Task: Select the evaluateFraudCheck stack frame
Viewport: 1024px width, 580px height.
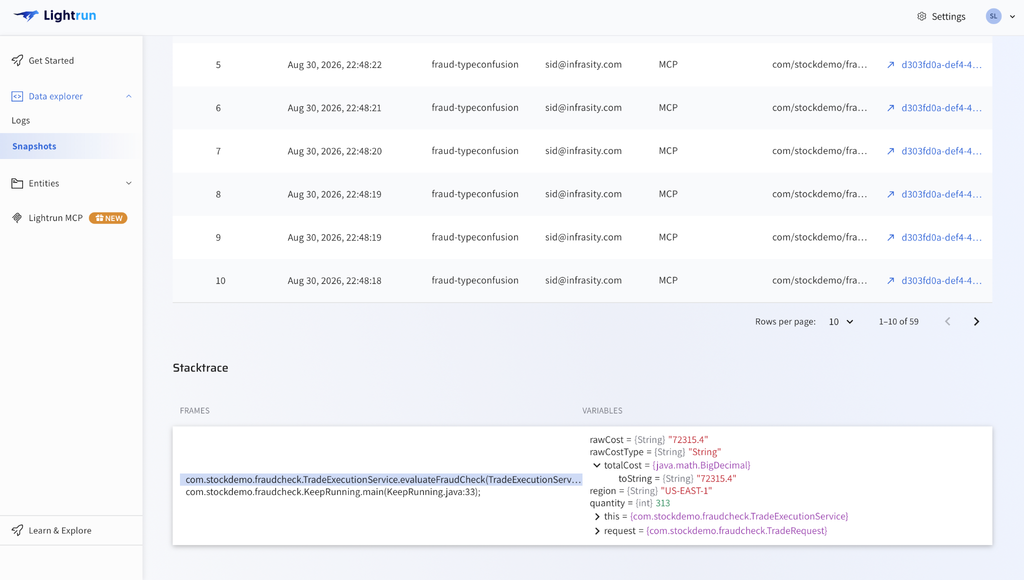Action: pyautogui.click(x=381, y=479)
